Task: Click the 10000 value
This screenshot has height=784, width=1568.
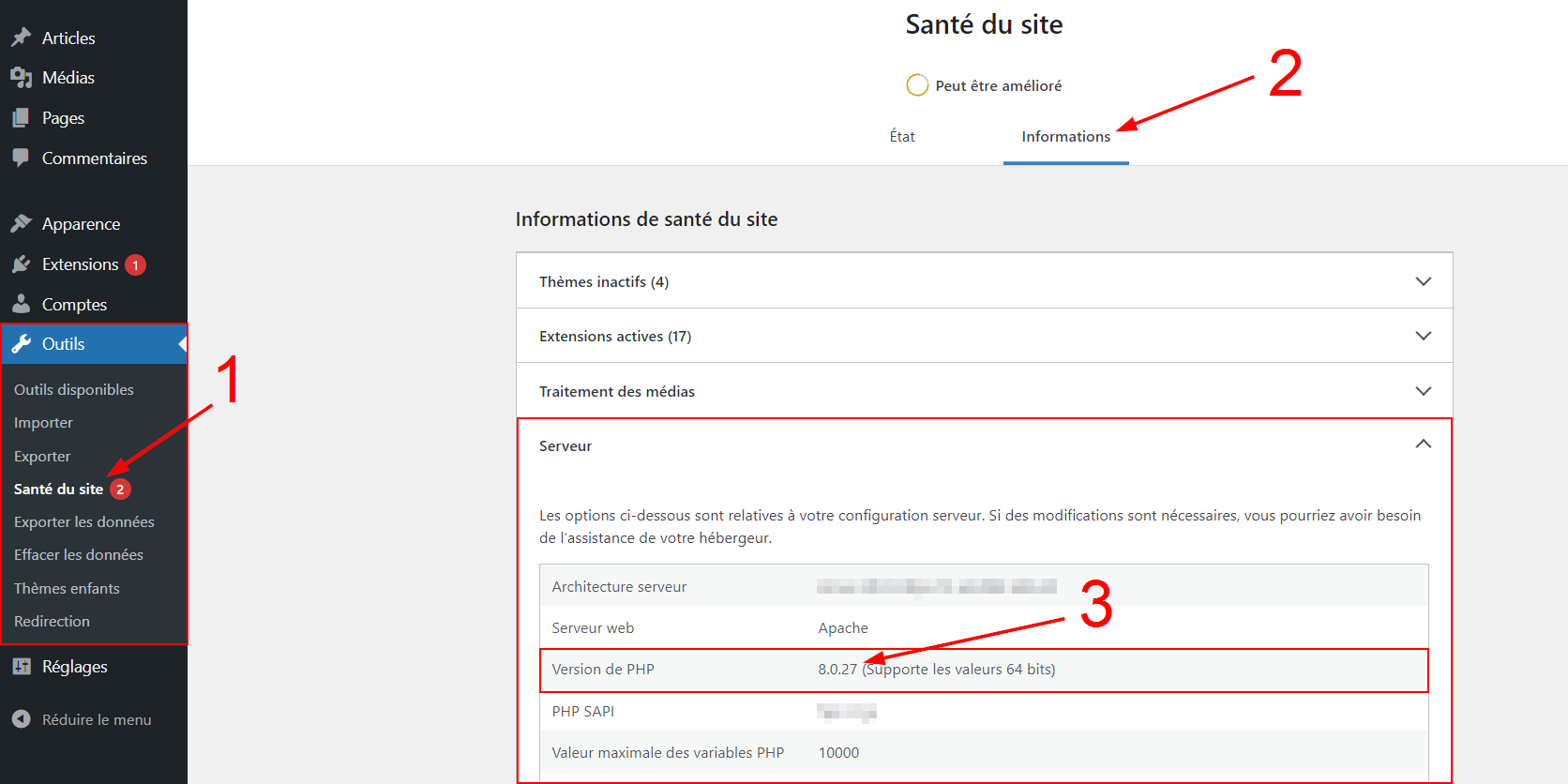Action: pyautogui.click(x=838, y=753)
